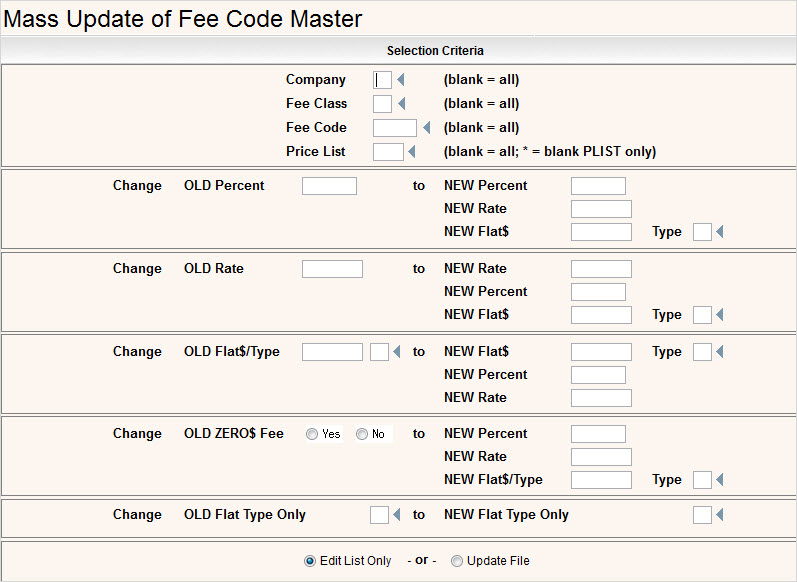Open the Fee Class lookup arrow
797x582 pixels.
click(402, 104)
